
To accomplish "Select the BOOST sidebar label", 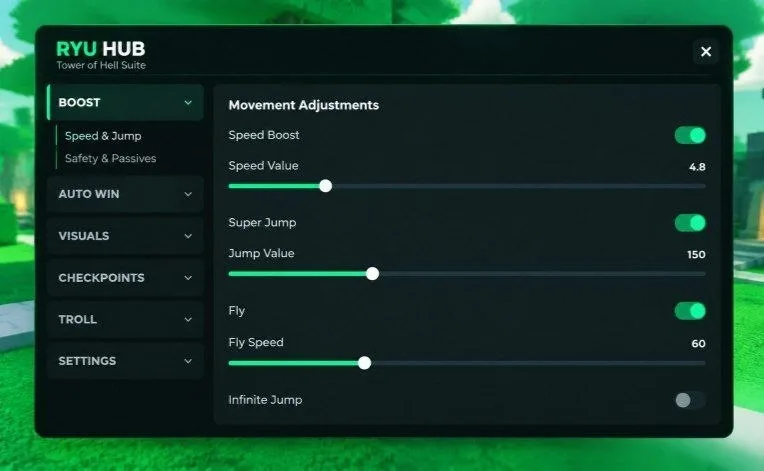I will pyautogui.click(x=79, y=103).
